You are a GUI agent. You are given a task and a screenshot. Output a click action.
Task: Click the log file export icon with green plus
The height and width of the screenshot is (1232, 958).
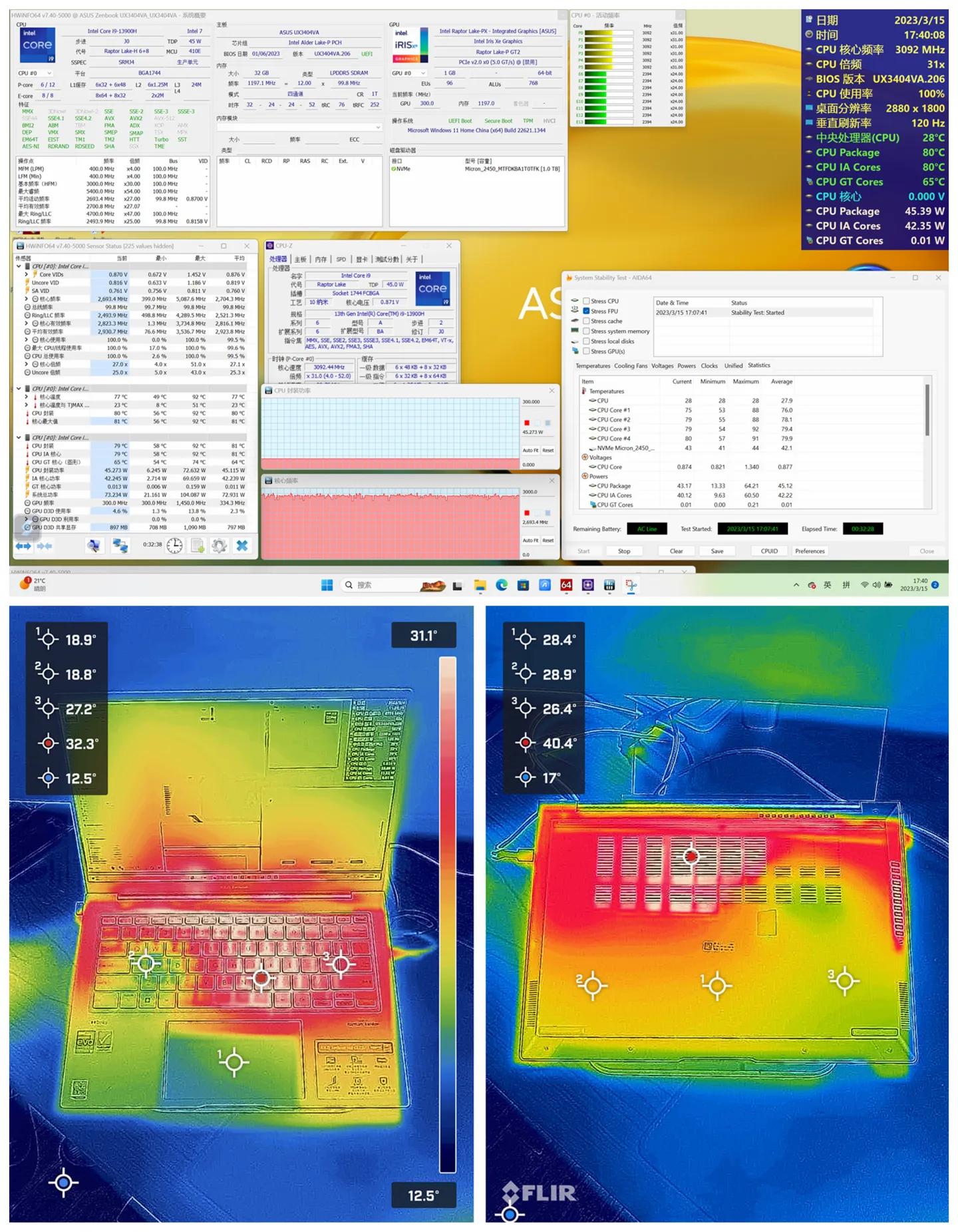point(198,546)
